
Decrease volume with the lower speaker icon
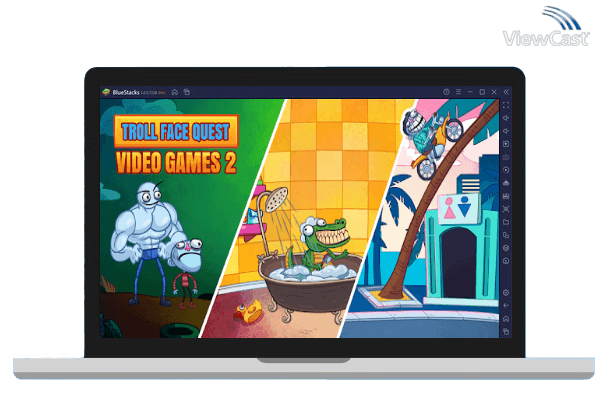(506, 131)
